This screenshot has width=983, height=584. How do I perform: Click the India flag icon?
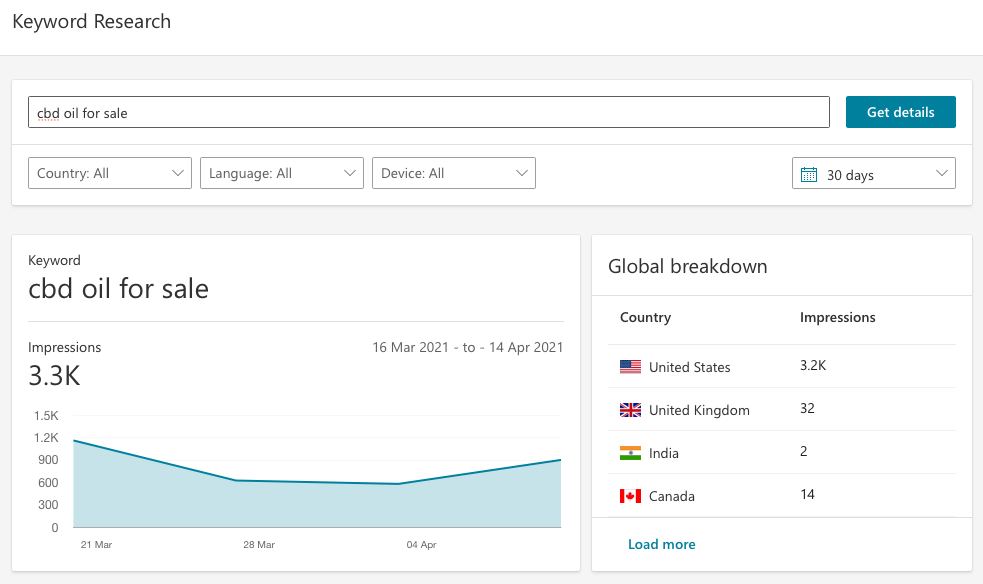(630, 453)
